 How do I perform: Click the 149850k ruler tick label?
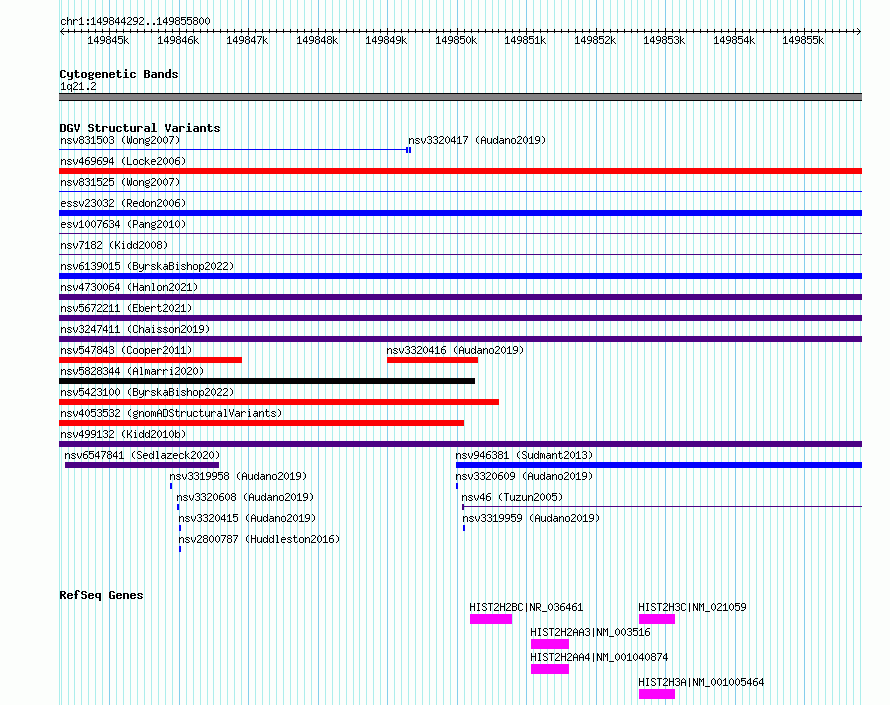point(456,40)
